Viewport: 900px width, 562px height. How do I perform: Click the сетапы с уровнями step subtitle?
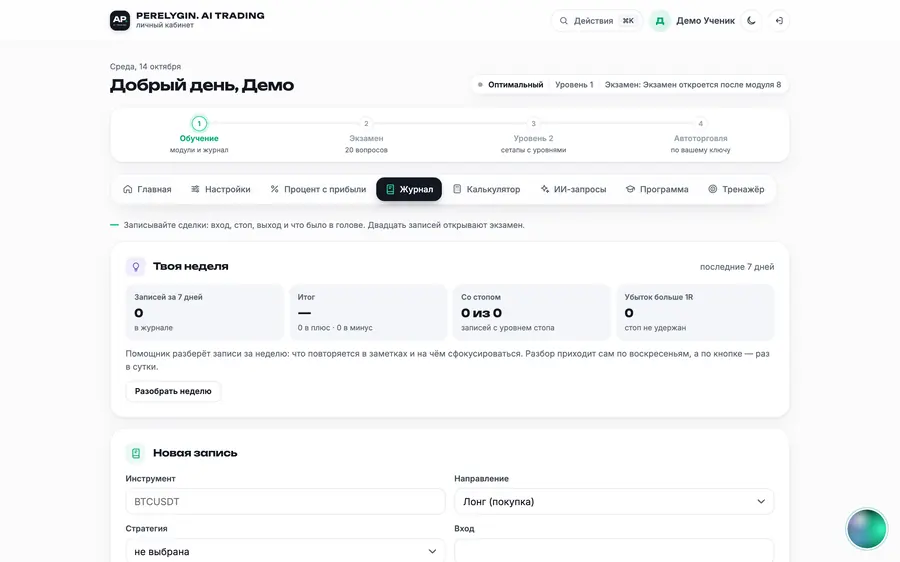coord(533,150)
